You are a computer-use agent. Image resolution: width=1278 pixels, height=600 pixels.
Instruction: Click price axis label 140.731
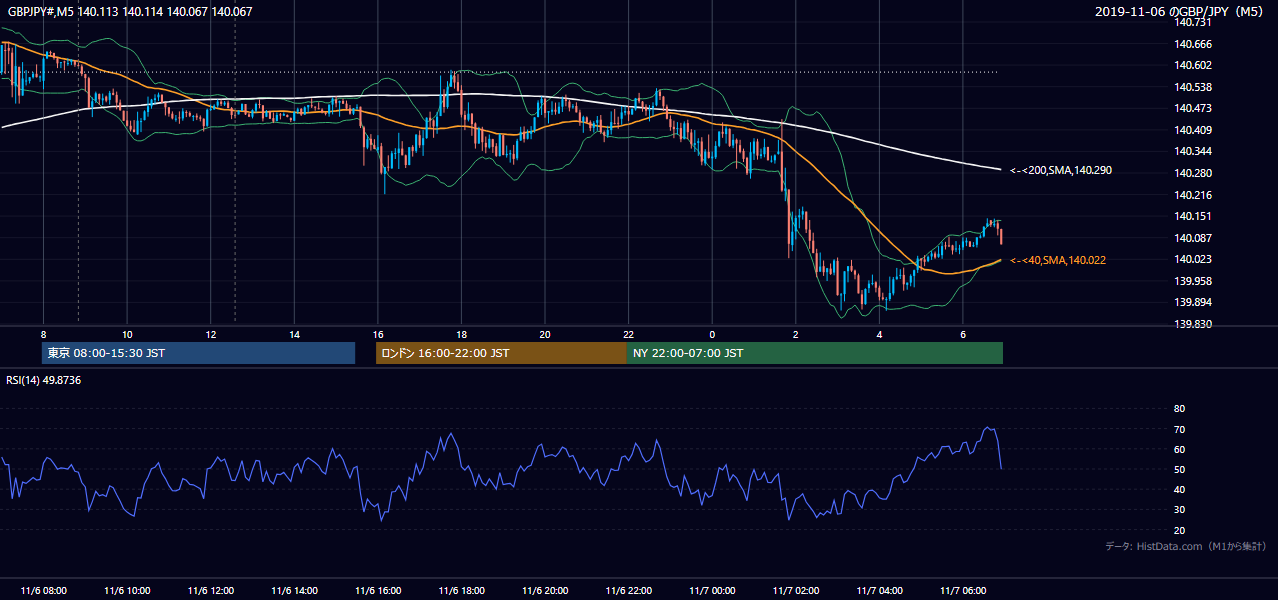pos(1194,22)
